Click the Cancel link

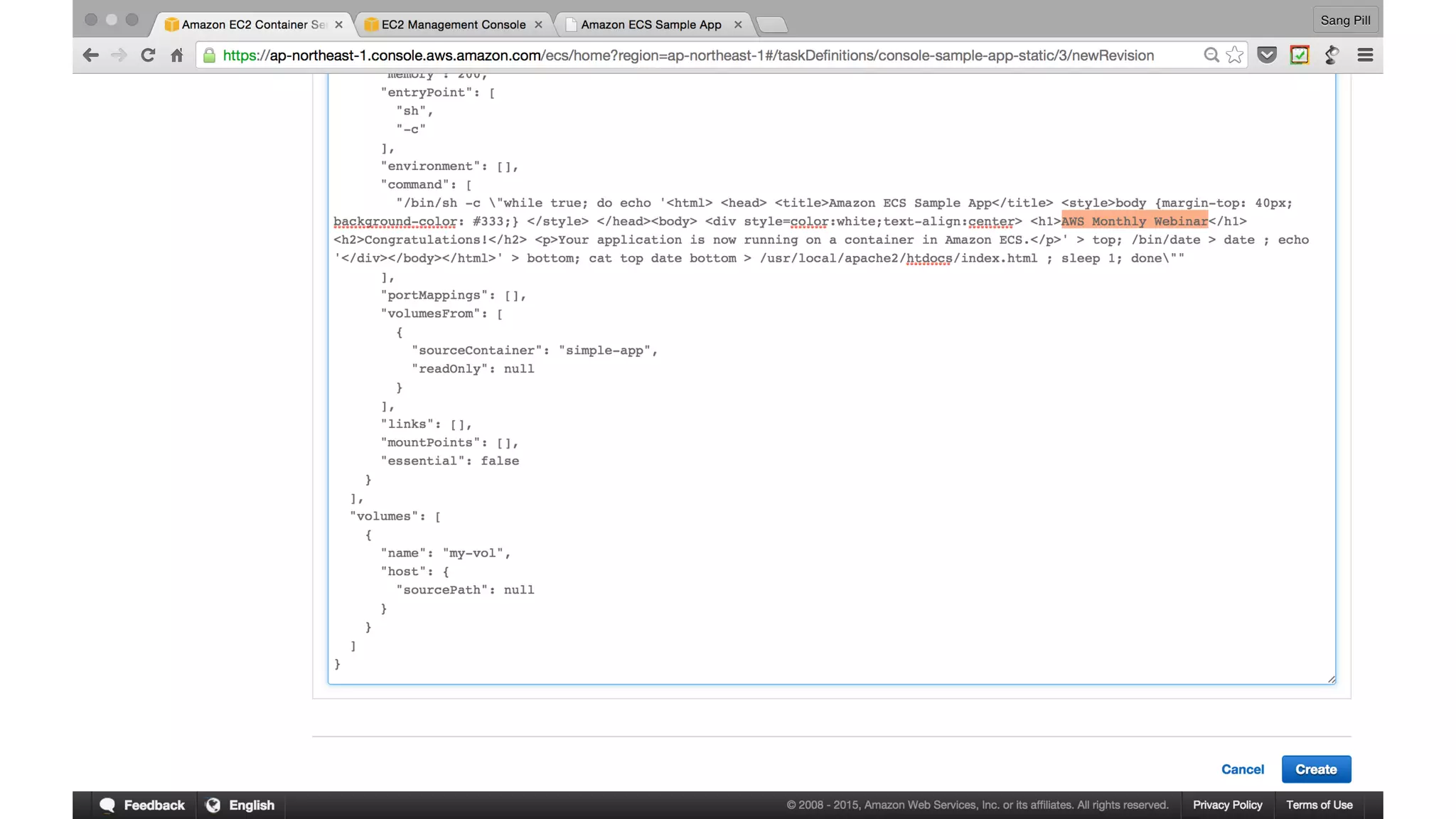click(x=1242, y=769)
